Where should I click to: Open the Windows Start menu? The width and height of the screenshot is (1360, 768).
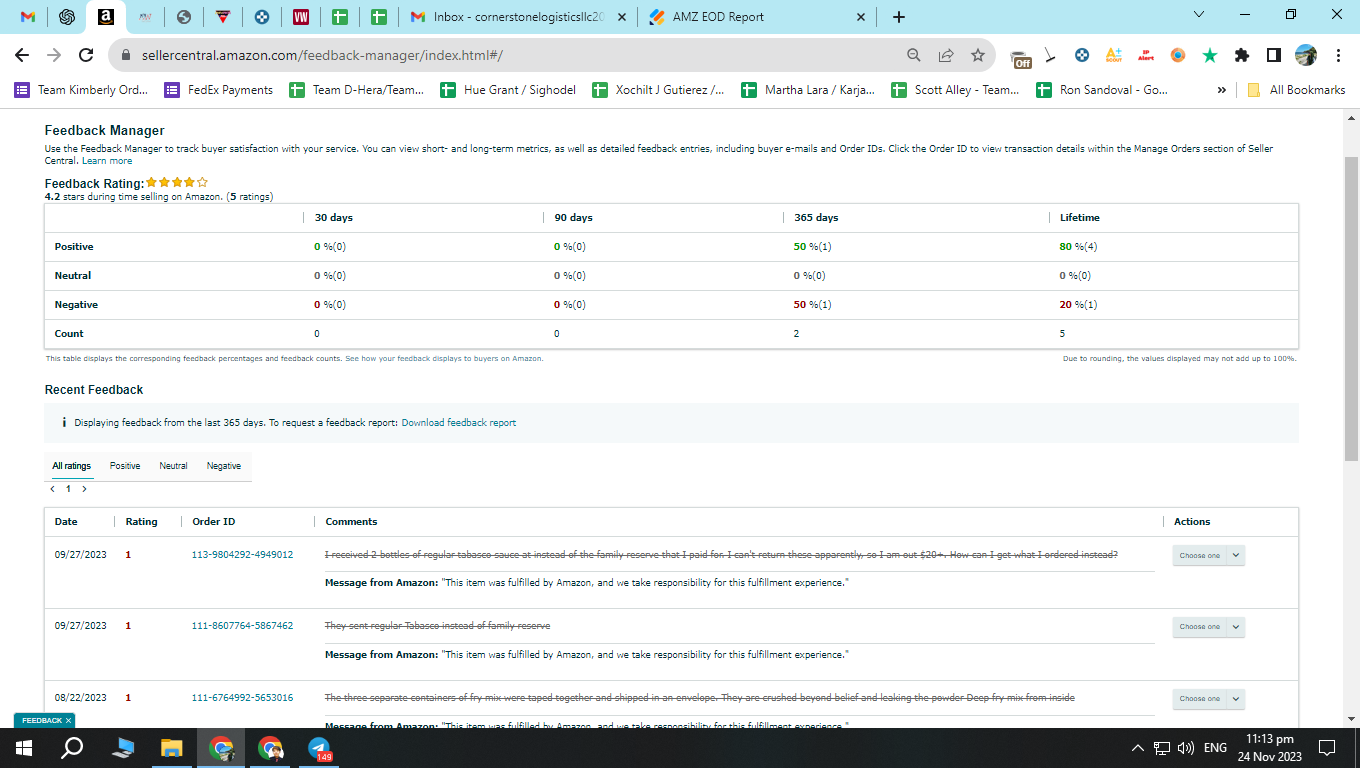point(23,748)
